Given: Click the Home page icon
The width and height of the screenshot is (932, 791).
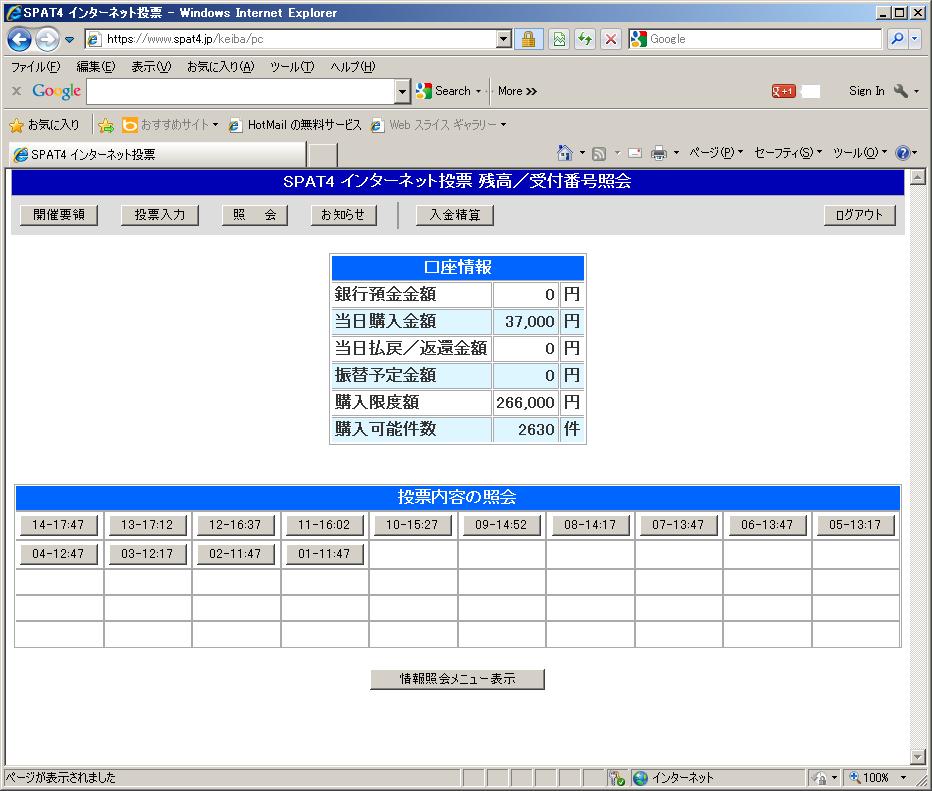Looking at the screenshot, I should 565,153.
